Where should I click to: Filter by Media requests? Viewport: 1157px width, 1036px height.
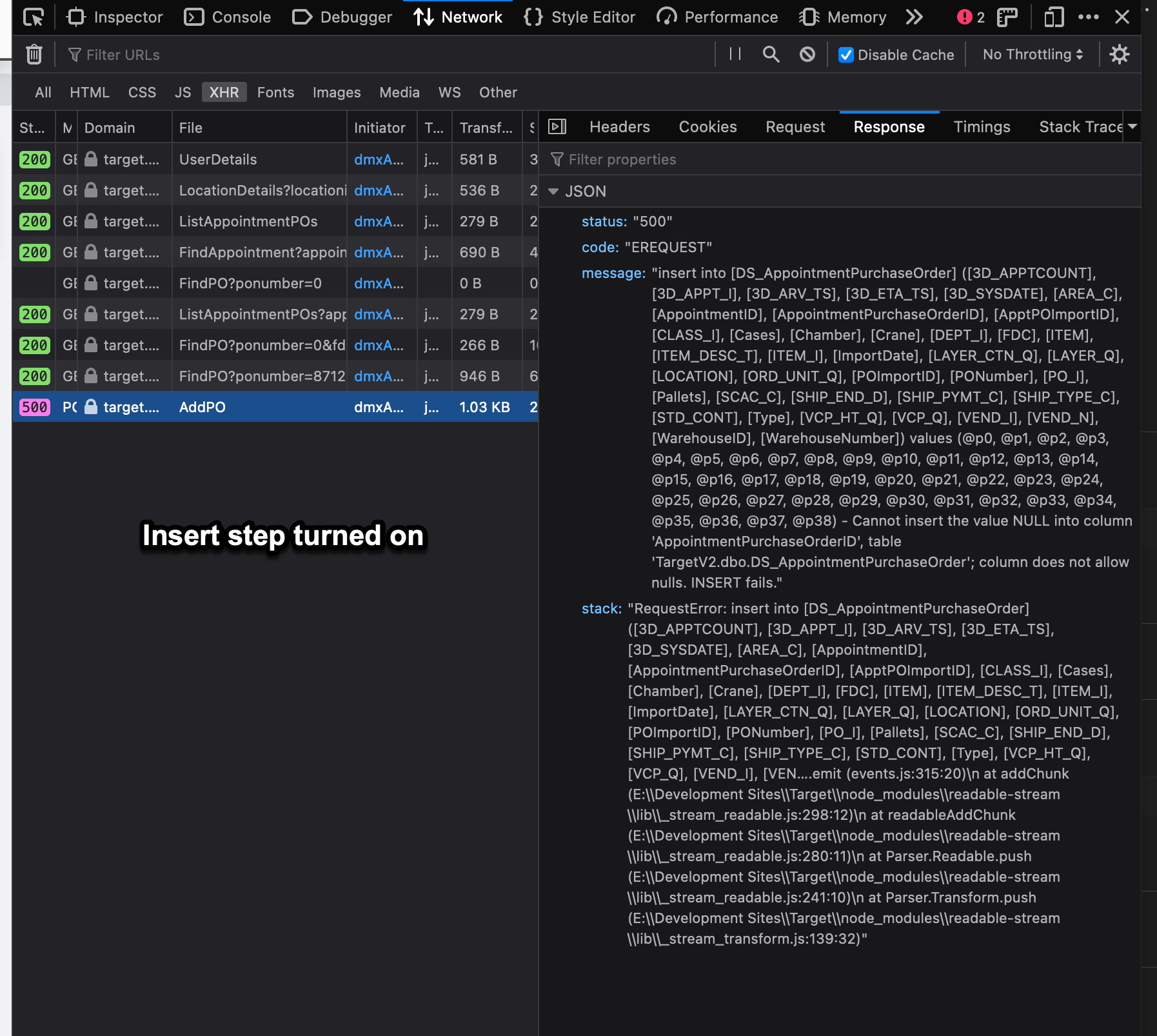399,92
